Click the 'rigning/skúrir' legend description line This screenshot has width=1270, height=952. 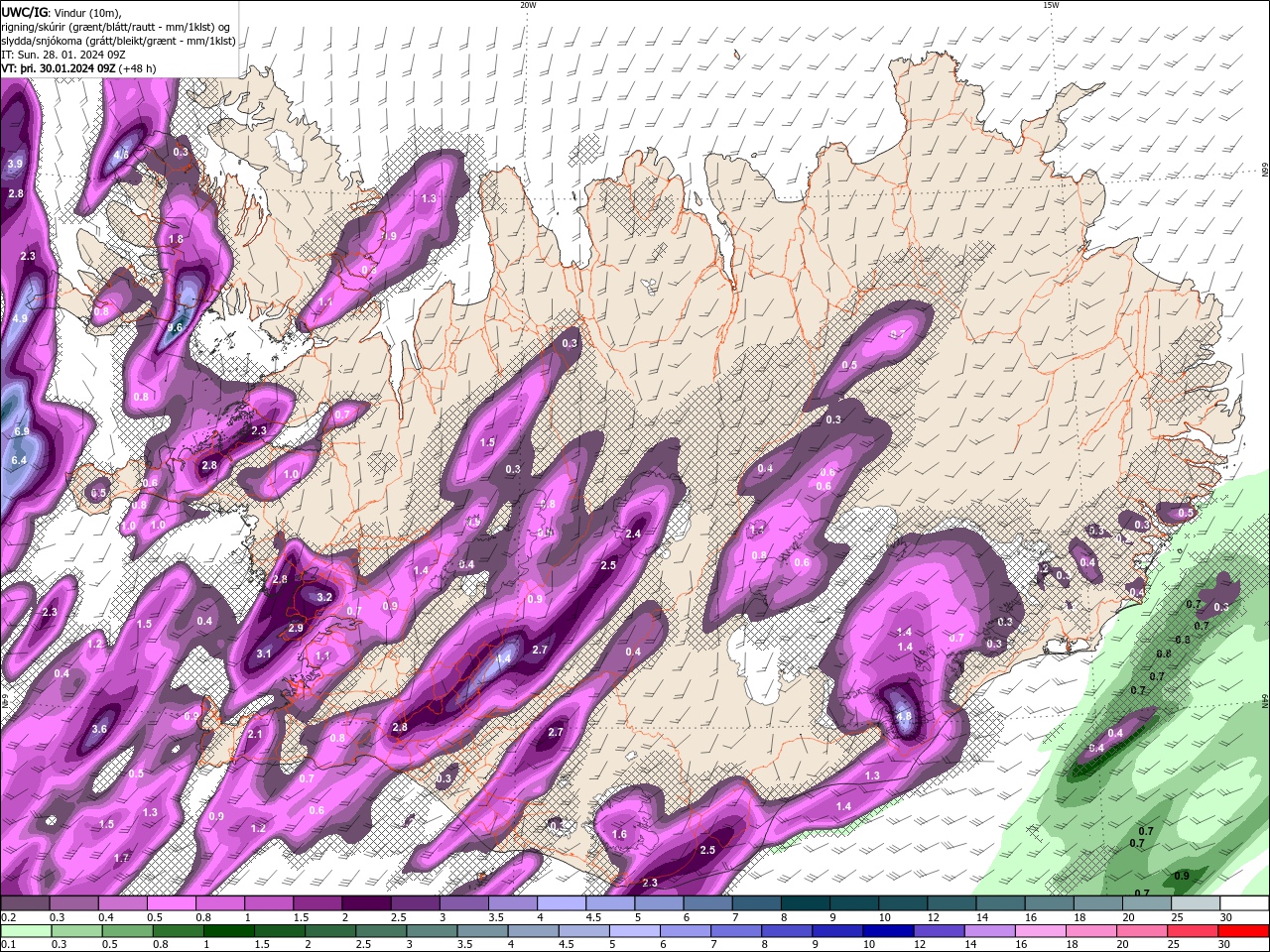(117, 26)
